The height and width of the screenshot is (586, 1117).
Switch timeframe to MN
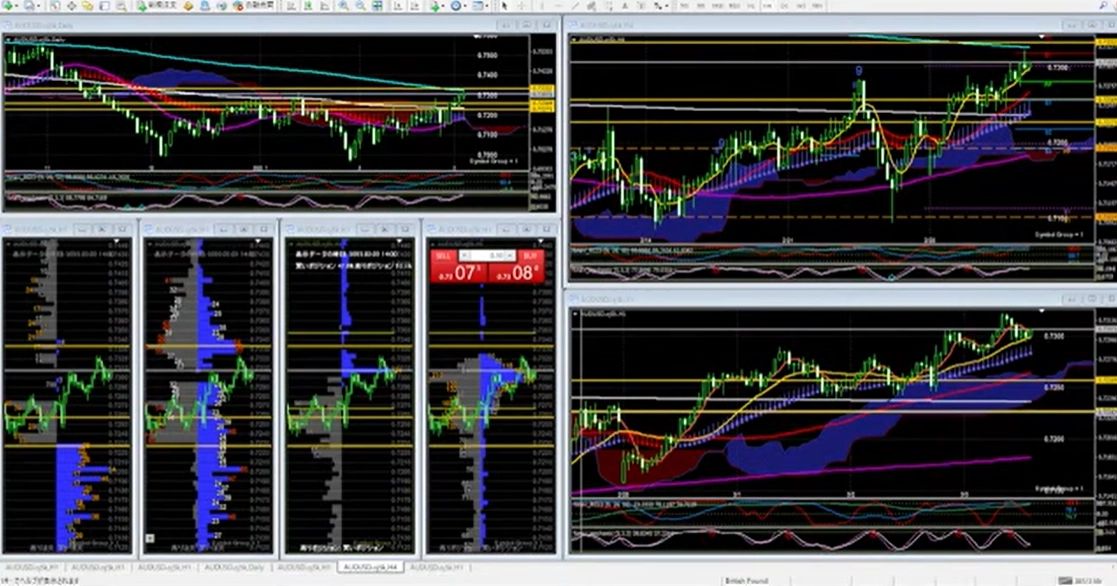click(818, 6)
